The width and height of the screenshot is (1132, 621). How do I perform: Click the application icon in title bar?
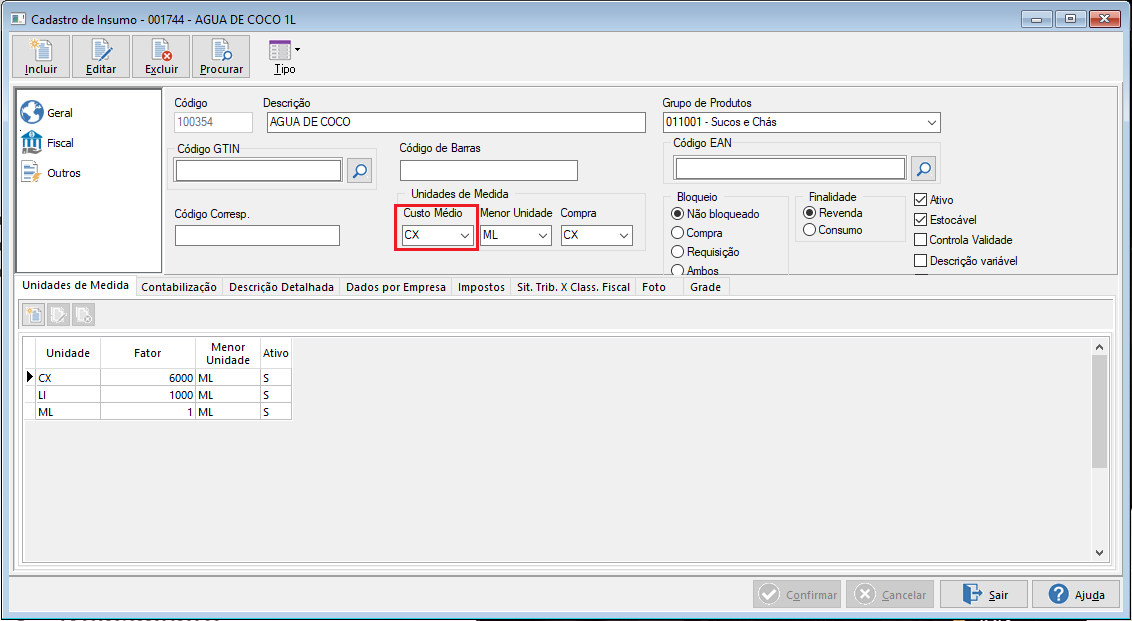click(x=18, y=18)
